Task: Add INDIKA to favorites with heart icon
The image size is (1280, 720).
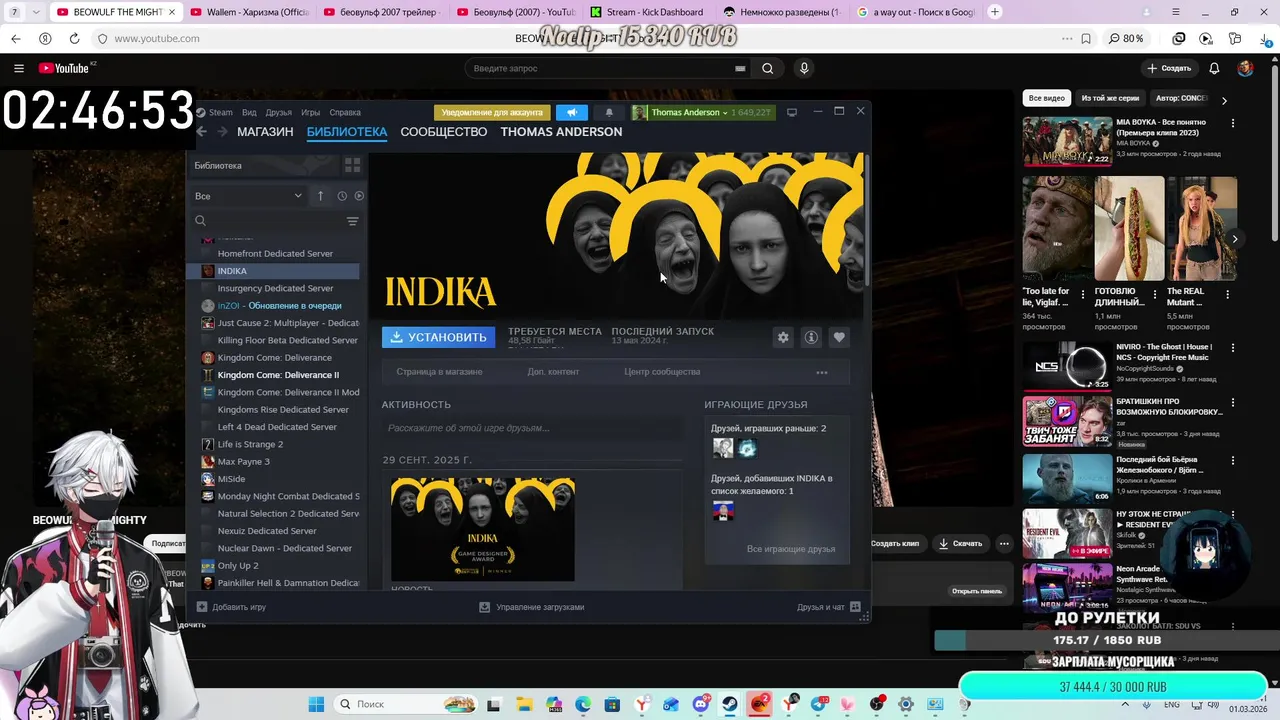Action: point(839,337)
